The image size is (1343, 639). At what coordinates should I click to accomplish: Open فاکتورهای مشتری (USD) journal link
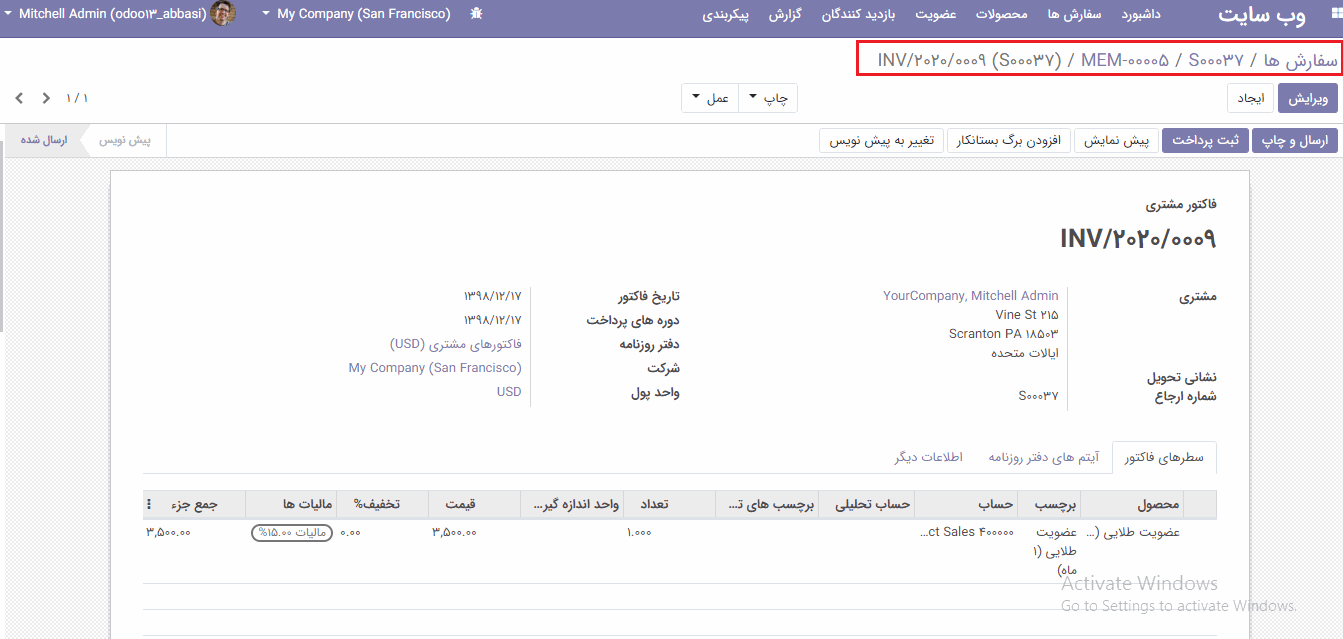point(456,344)
